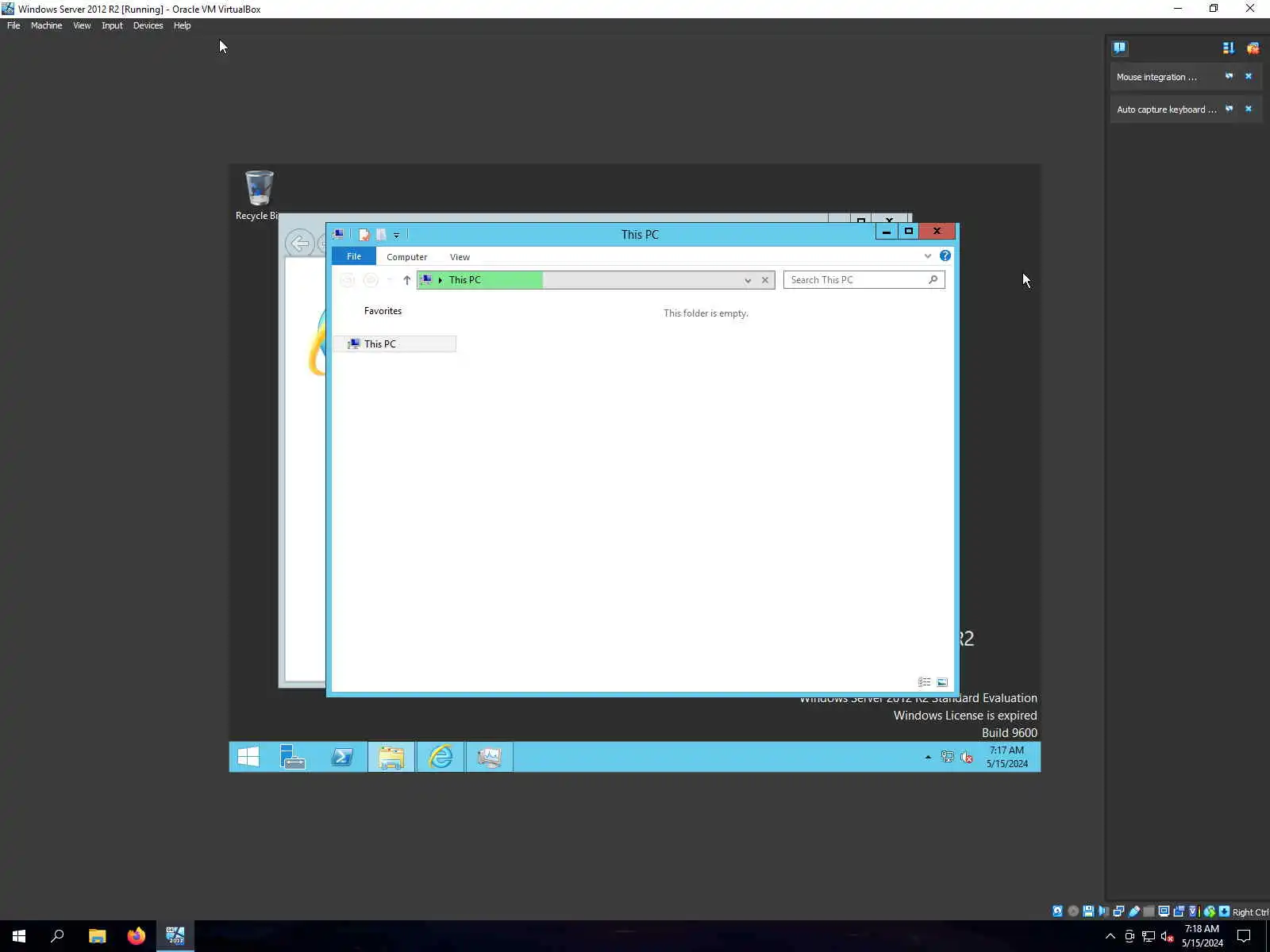Open the Computer ribbon tab
Viewport: 1270px width, 952px height.
point(407,257)
